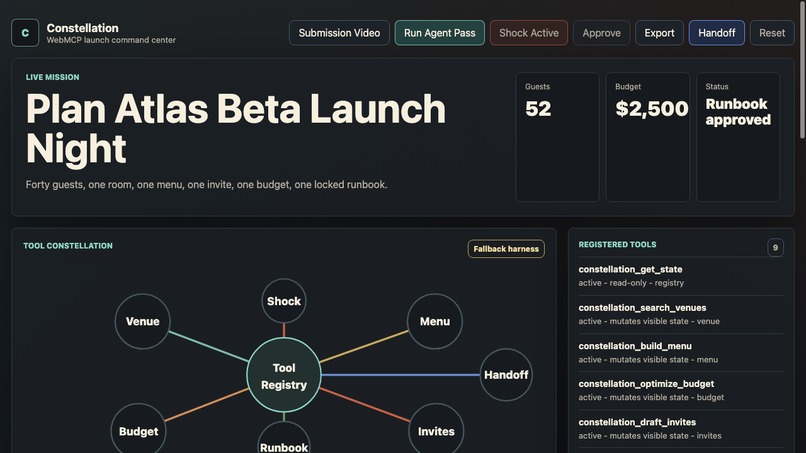The height and width of the screenshot is (453, 806).
Task: Click the TOOL CONSTELLATION heading
Action: [68, 246]
